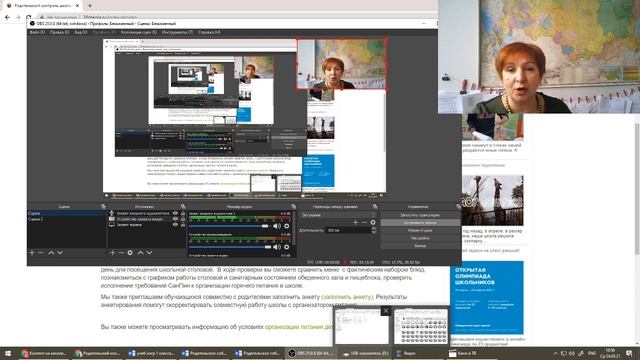Image resolution: width=640 pixels, height=360 pixels.
Task: Open the Открытая олимпиада школьников banner
Action: tap(487, 298)
